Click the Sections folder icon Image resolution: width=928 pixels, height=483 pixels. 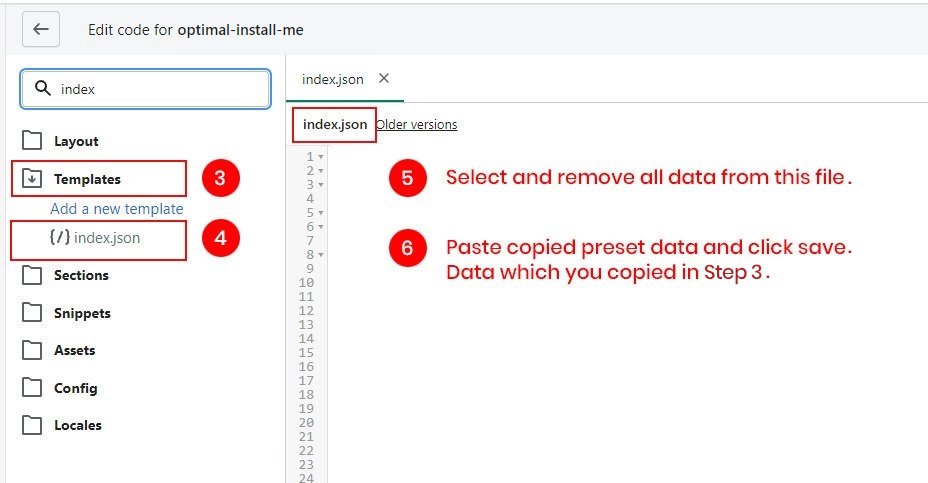click(33, 275)
